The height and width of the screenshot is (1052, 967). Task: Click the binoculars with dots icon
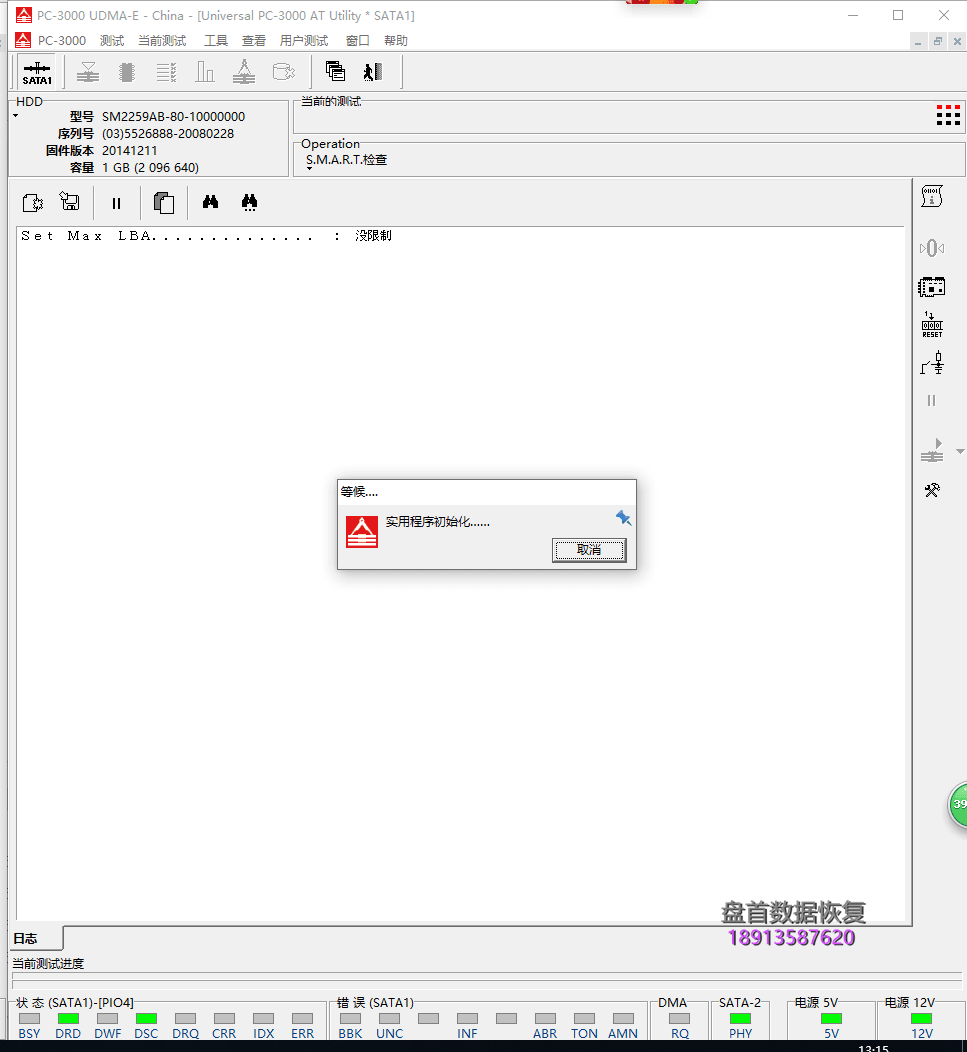[x=250, y=203]
